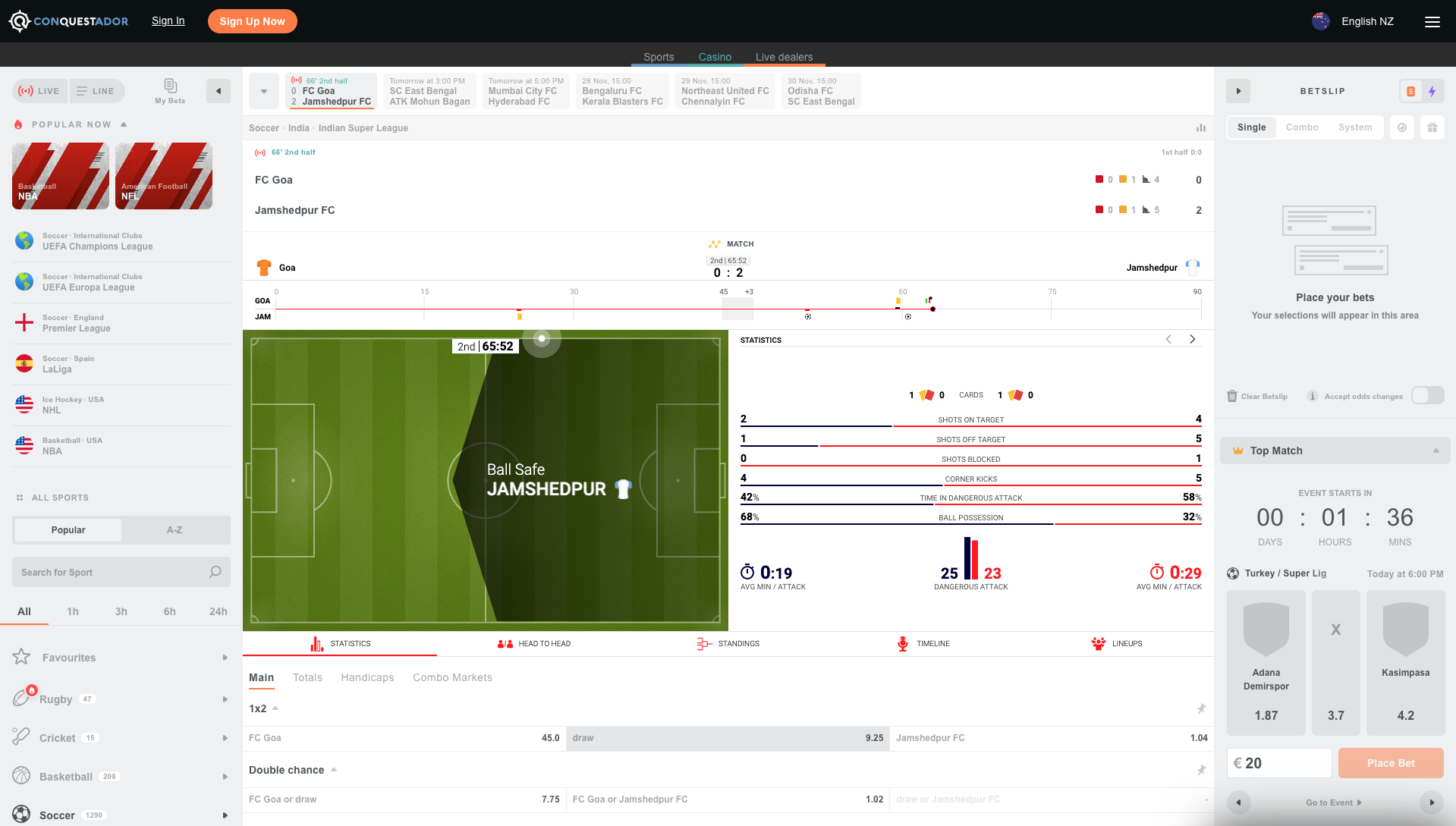Switch to LIVE mode

pyautogui.click(x=39, y=91)
